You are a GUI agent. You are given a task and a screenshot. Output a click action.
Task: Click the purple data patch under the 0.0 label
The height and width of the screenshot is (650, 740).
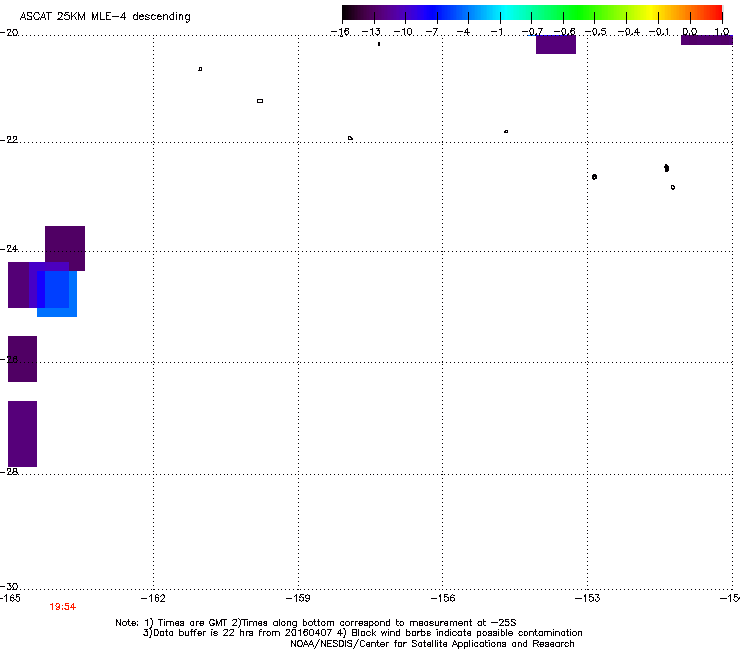click(706, 40)
